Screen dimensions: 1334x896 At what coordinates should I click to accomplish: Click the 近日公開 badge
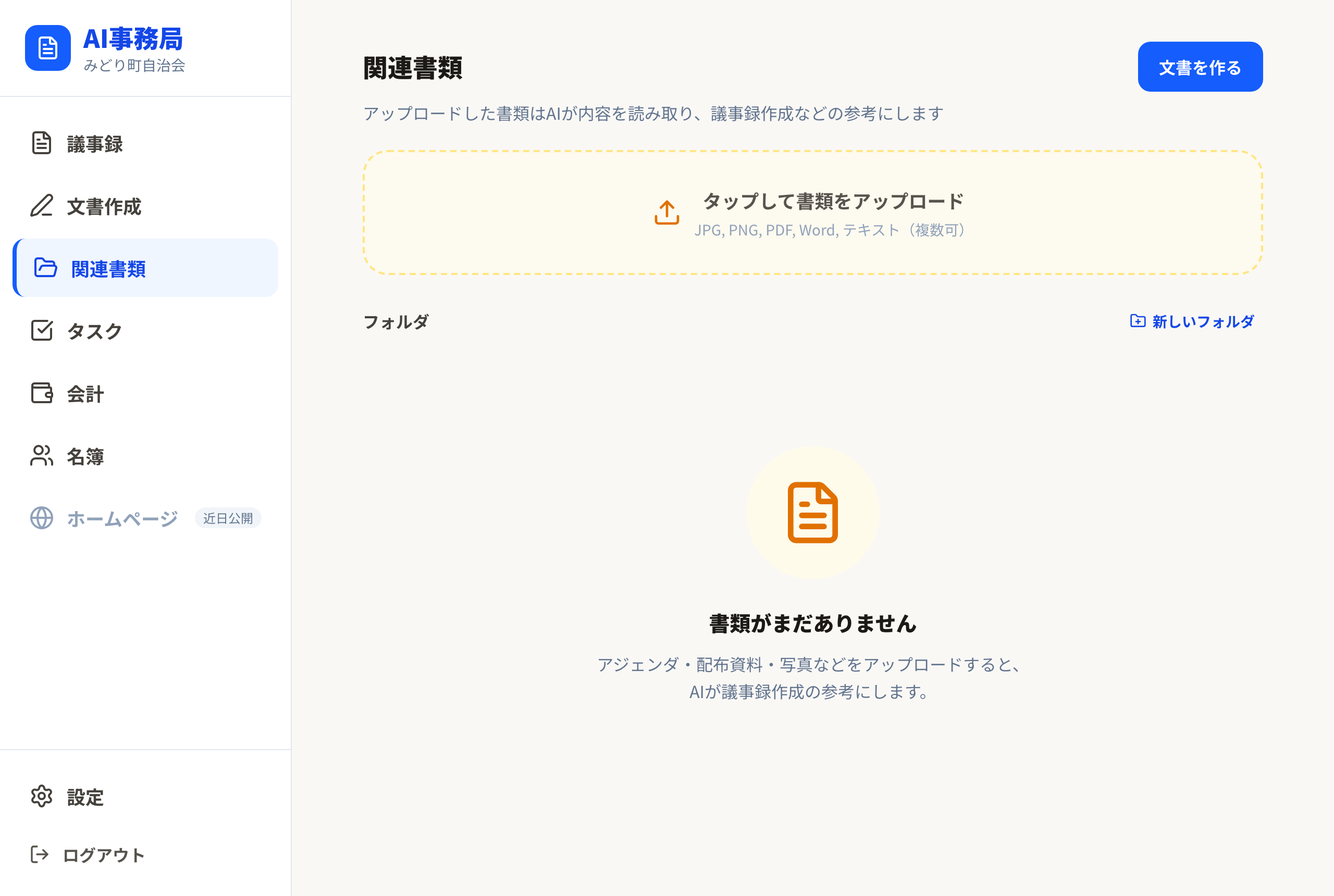point(228,518)
